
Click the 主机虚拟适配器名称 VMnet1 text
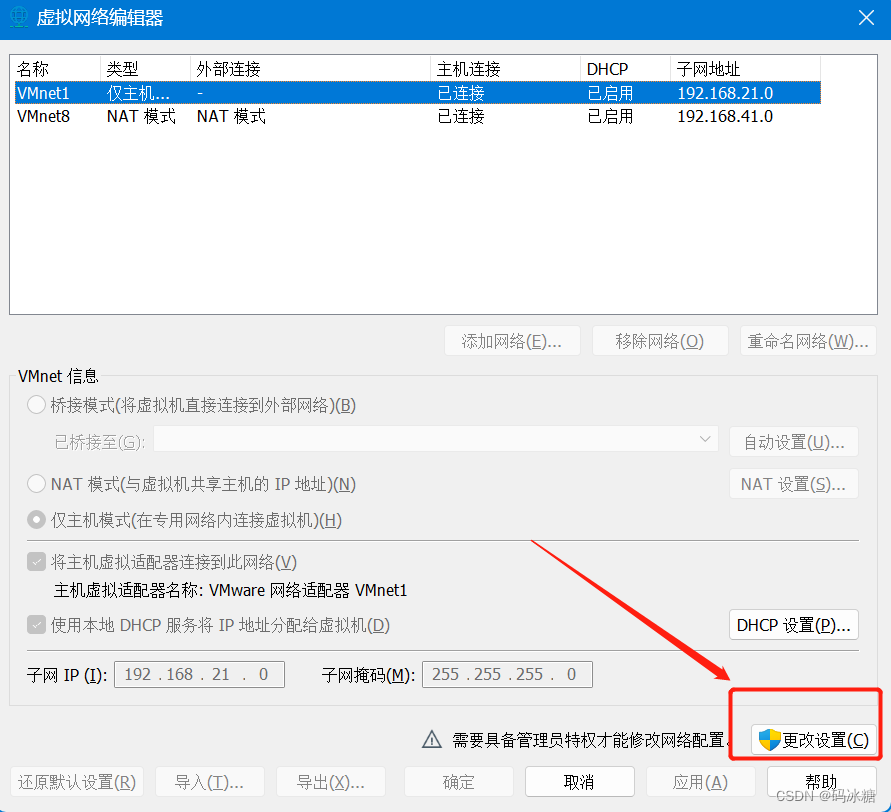(231, 590)
